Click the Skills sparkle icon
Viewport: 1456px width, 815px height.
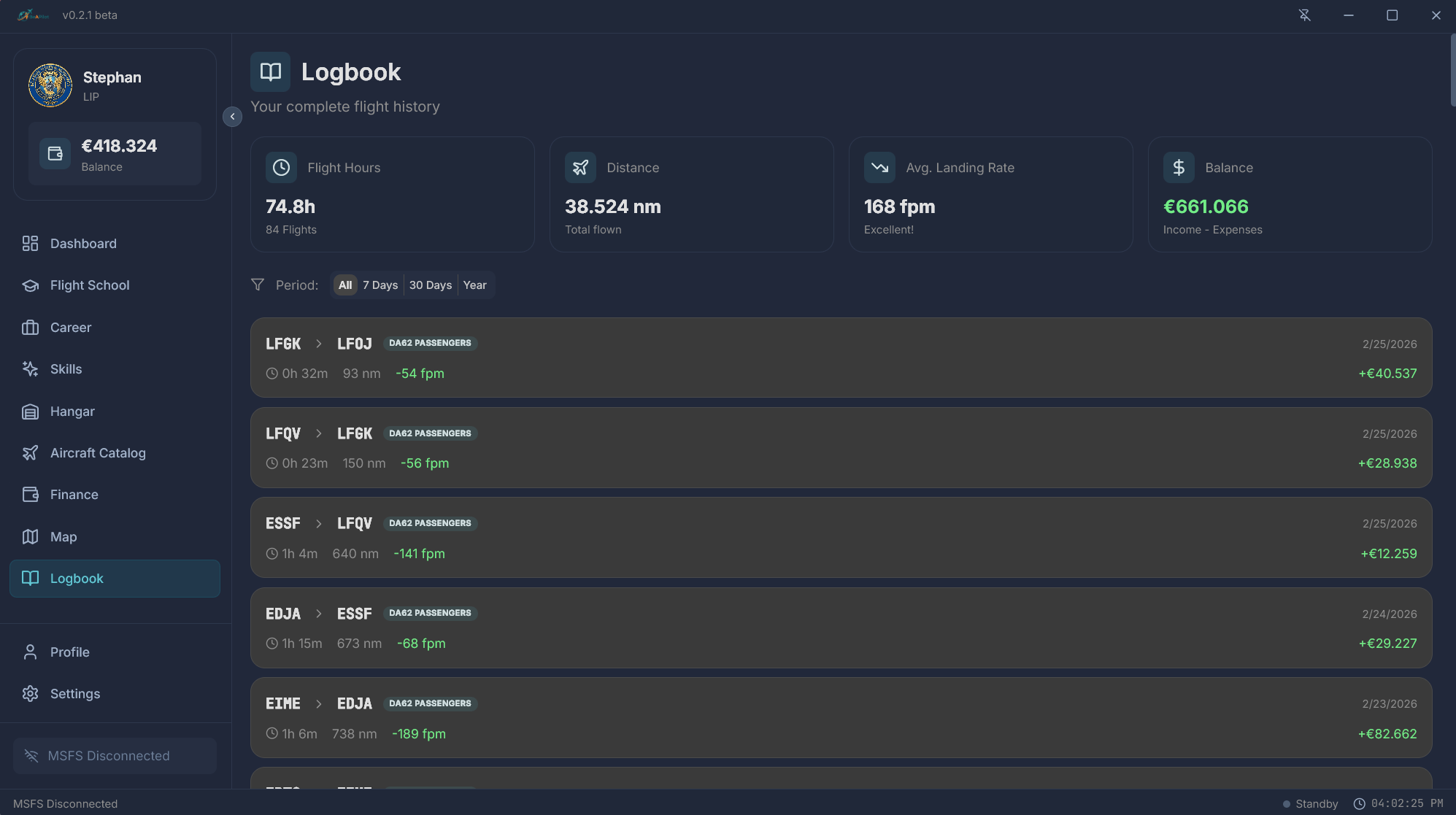pyautogui.click(x=30, y=369)
